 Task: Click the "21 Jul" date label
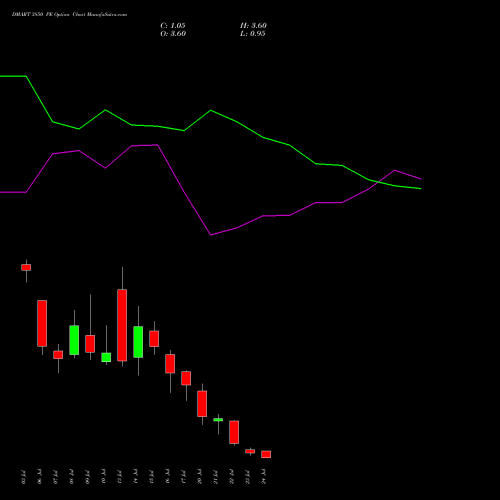coord(215,477)
